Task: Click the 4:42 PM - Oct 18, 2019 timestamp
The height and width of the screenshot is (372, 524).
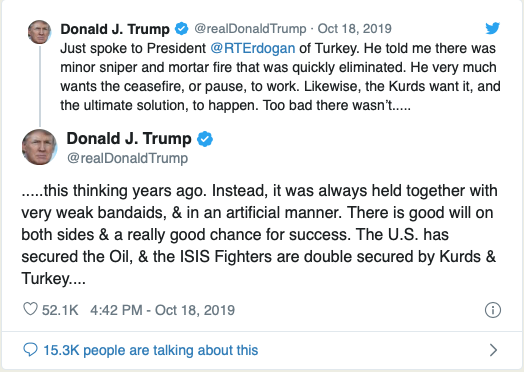Action: click(x=162, y=310)
